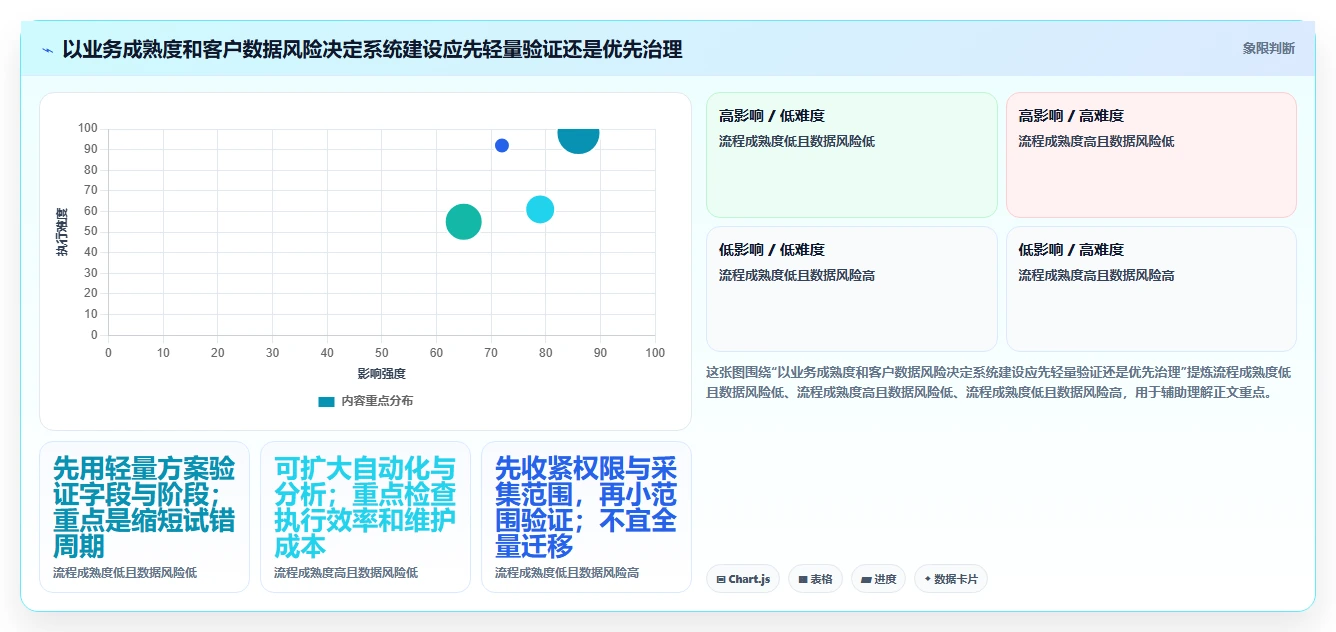The image size is (1336, 632).
Task: Click the small blue bubble in chart
Action: (x=502, y=146)
